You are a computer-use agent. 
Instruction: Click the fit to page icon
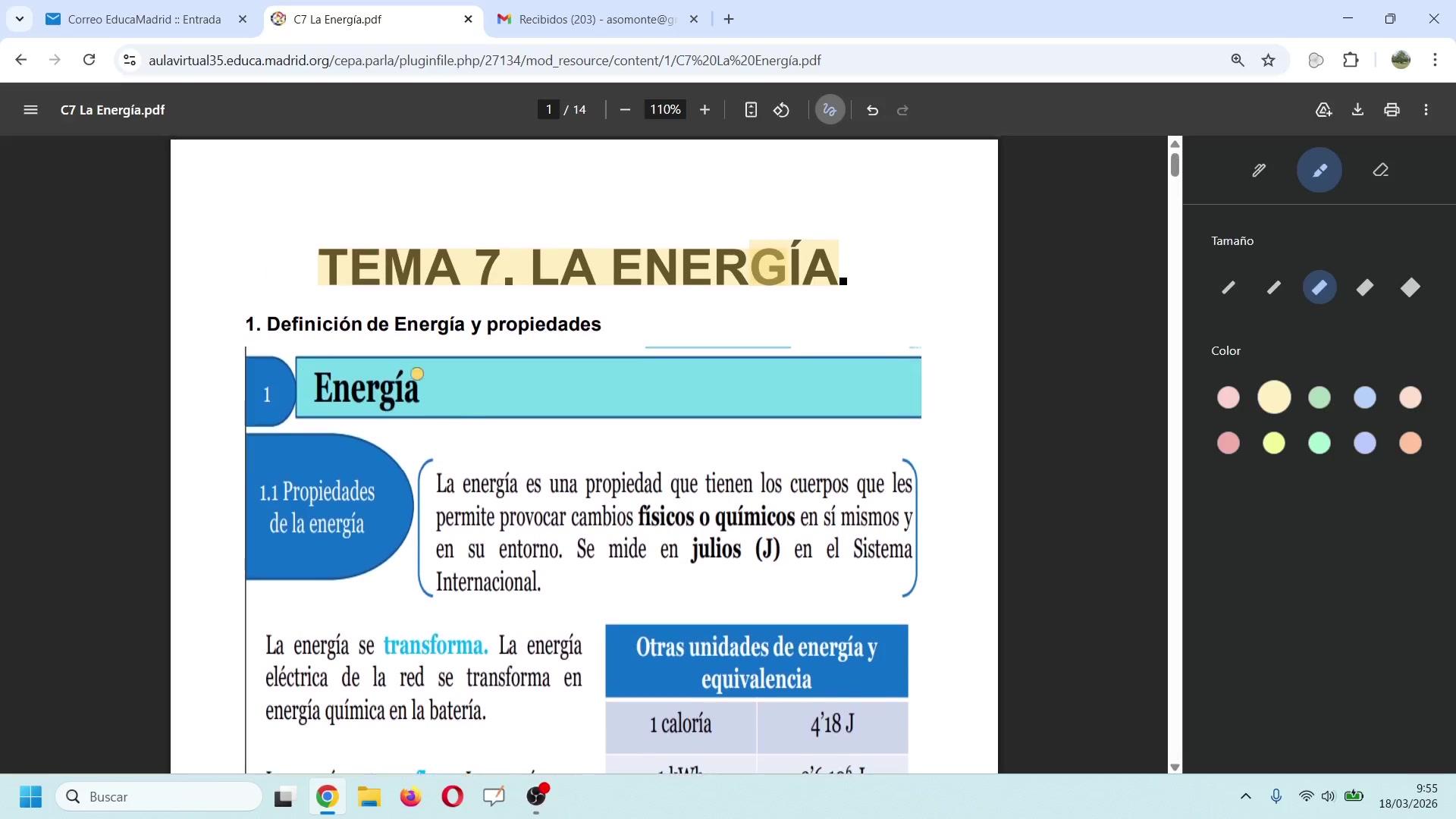pyautogui.click(x=750, y=110)
